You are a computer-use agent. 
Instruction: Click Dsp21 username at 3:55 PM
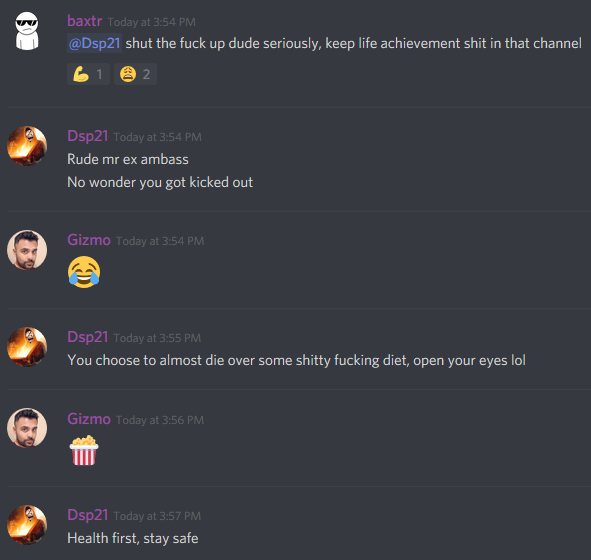pyautogui.click(x=88, y=337)
